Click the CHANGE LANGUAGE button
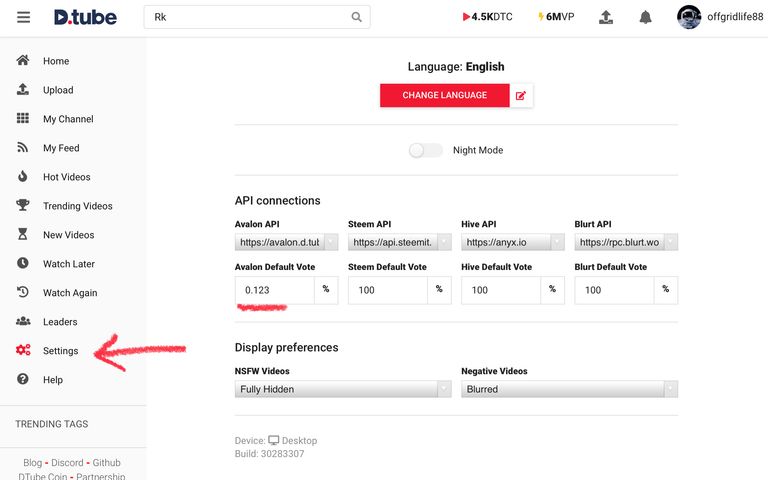 [x=445, y=96]
